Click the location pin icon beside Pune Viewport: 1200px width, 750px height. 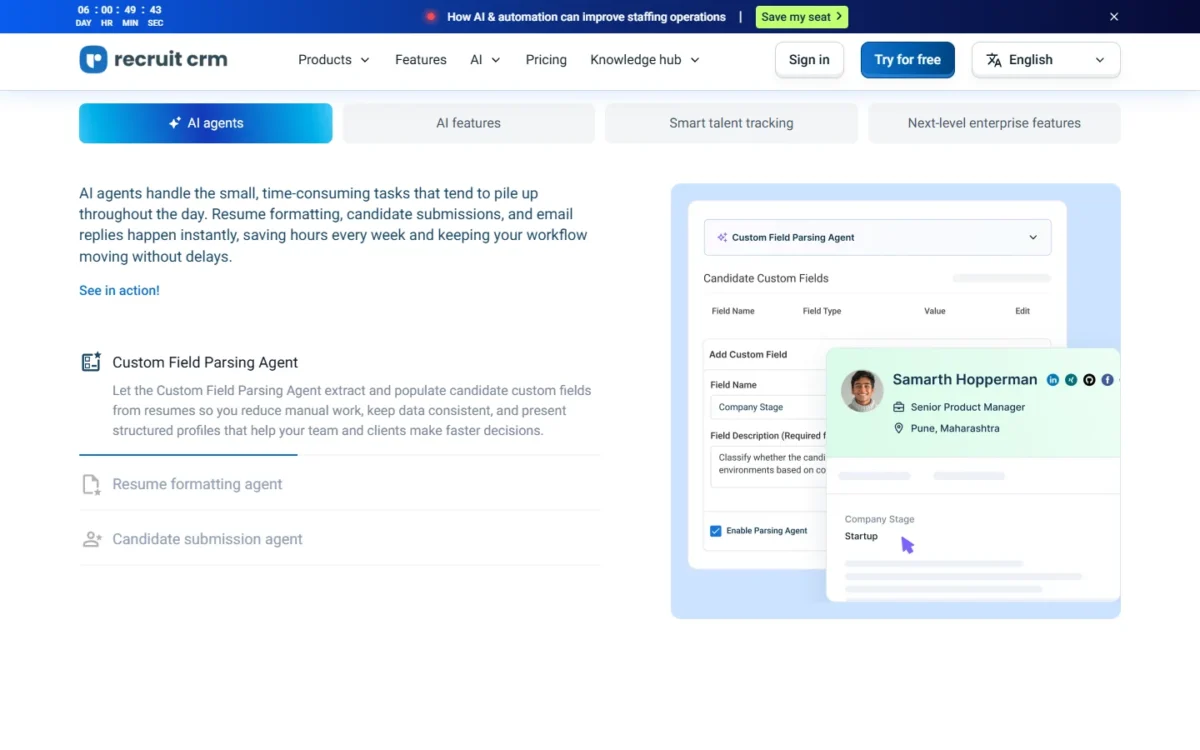click(x=899, y=428)
